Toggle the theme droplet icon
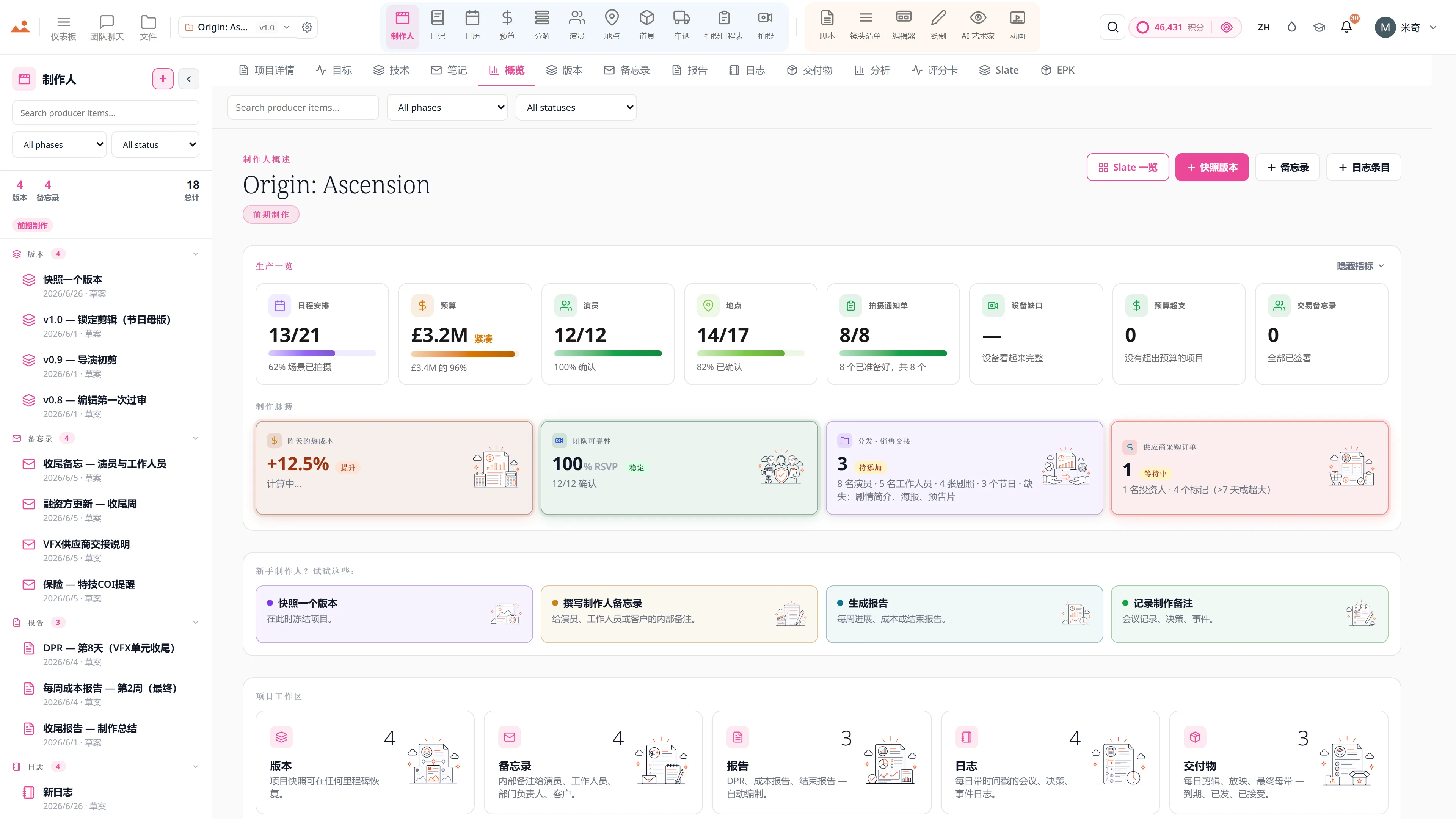The width and height of the screenshot is (1456, 819). pos(1291,27)
